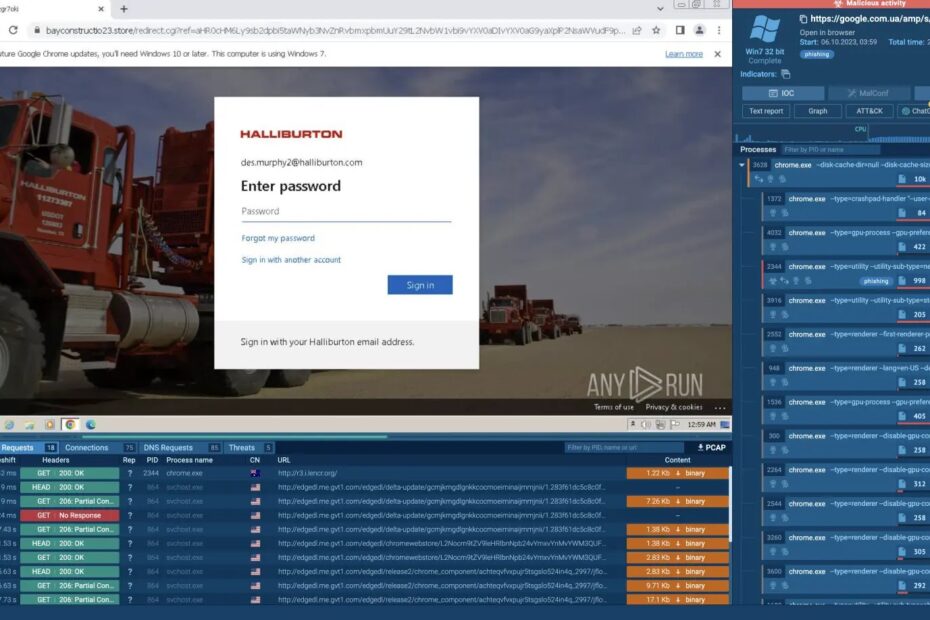
Task: Open the share icon in address bar
Action: (636, 30)
